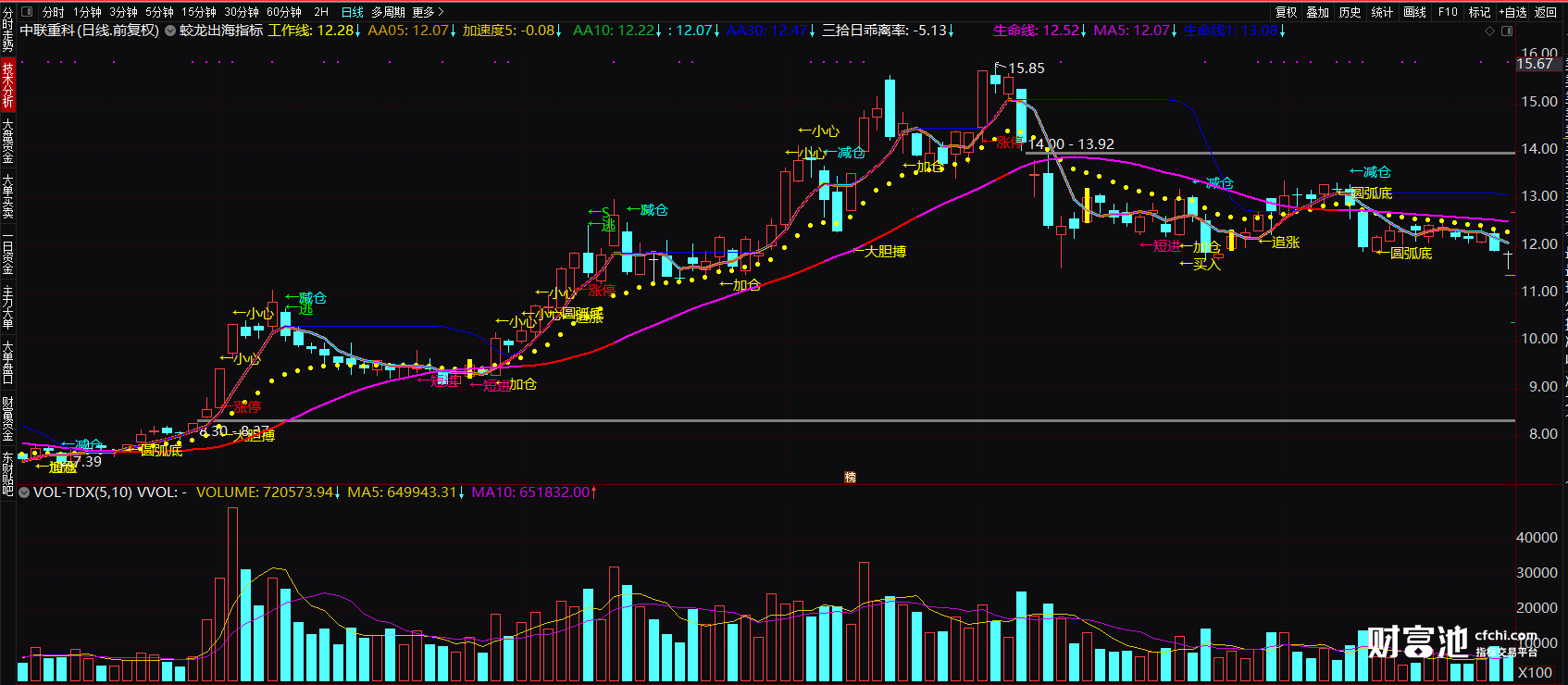Click the 工作线: 12.28 value
The width and height of the screenshot is (1568, 685).
315,31
